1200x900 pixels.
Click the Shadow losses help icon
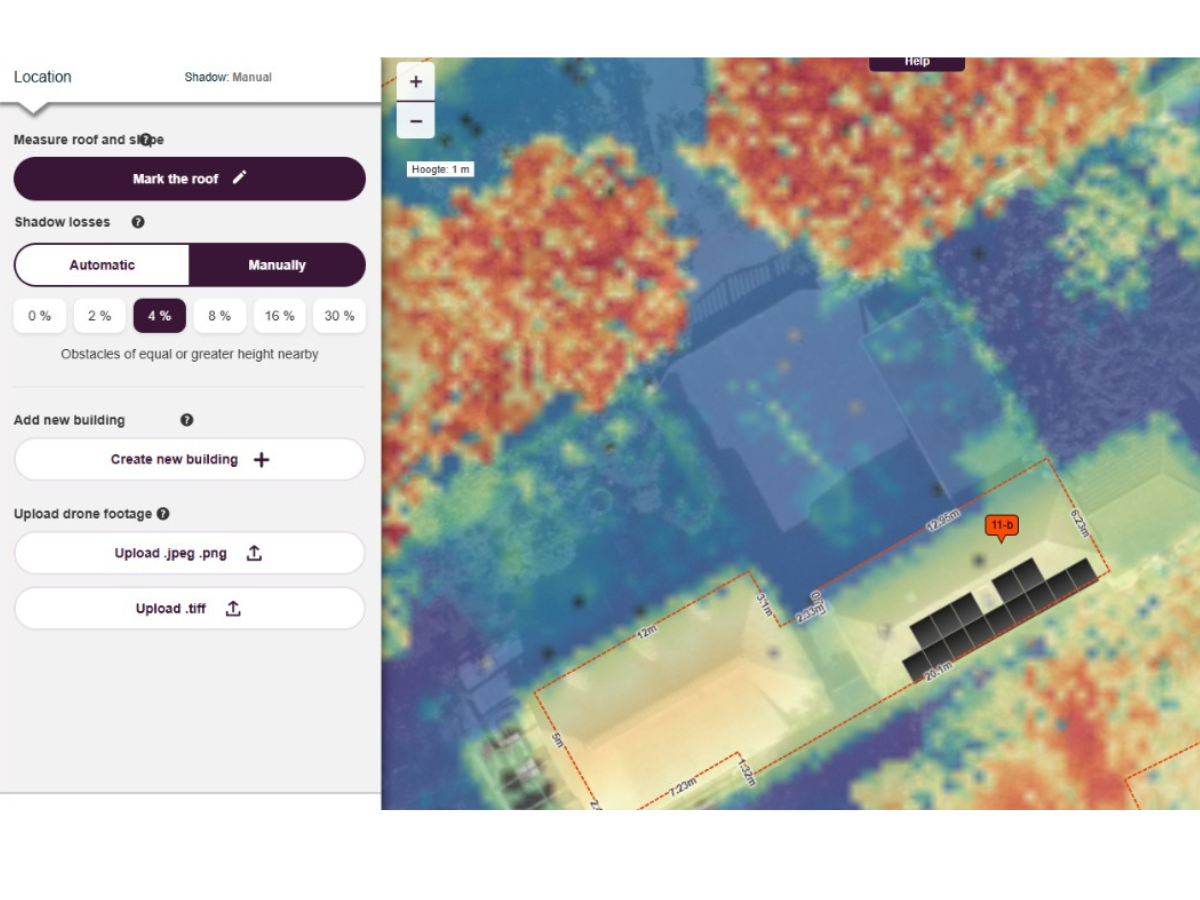138,222
